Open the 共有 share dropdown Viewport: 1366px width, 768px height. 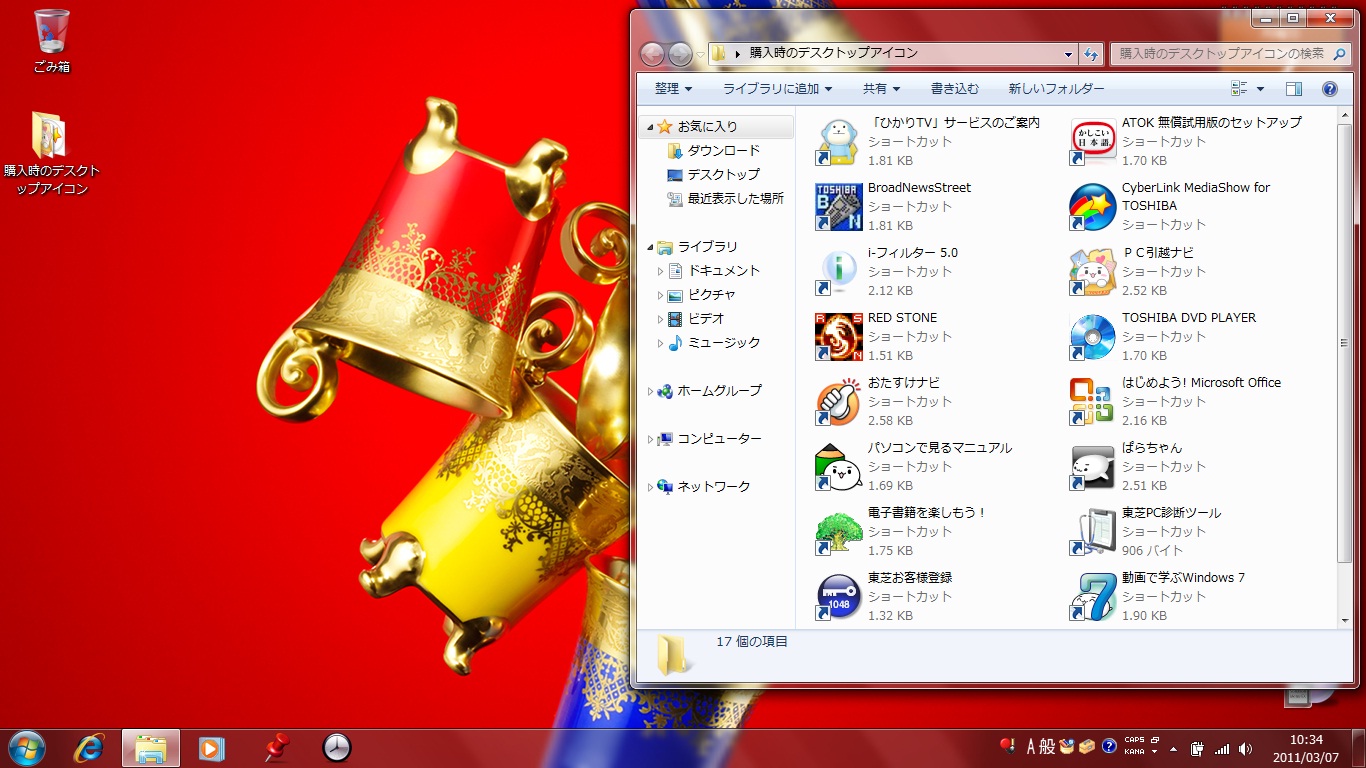[881, 89]
